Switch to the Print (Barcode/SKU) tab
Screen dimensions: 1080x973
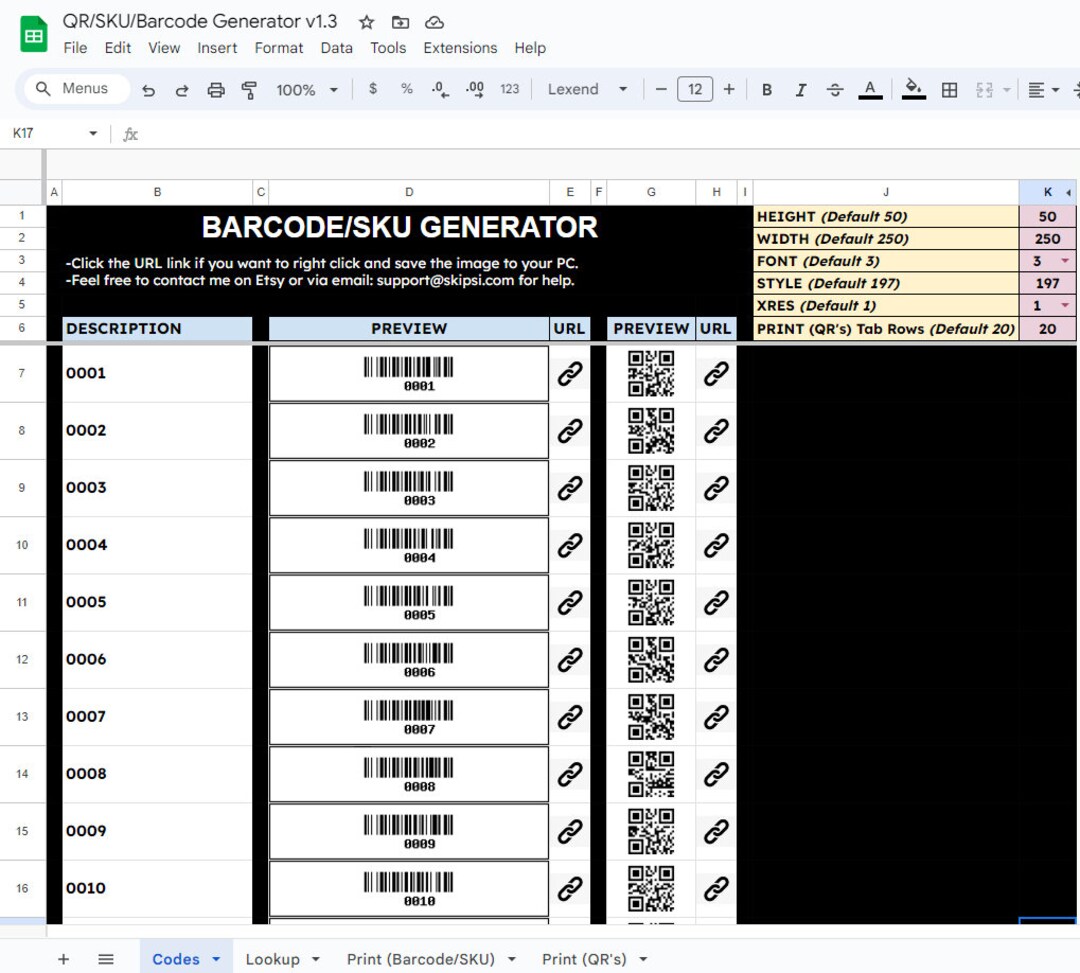[421, 959]
